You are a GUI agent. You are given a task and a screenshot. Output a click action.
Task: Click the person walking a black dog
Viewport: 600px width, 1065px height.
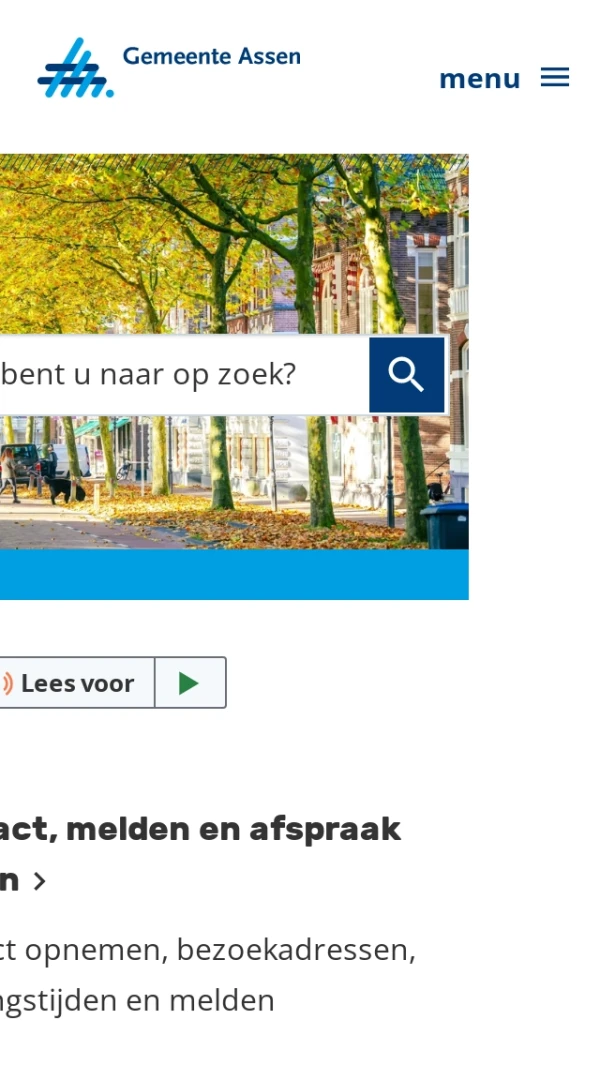point(8,475)
